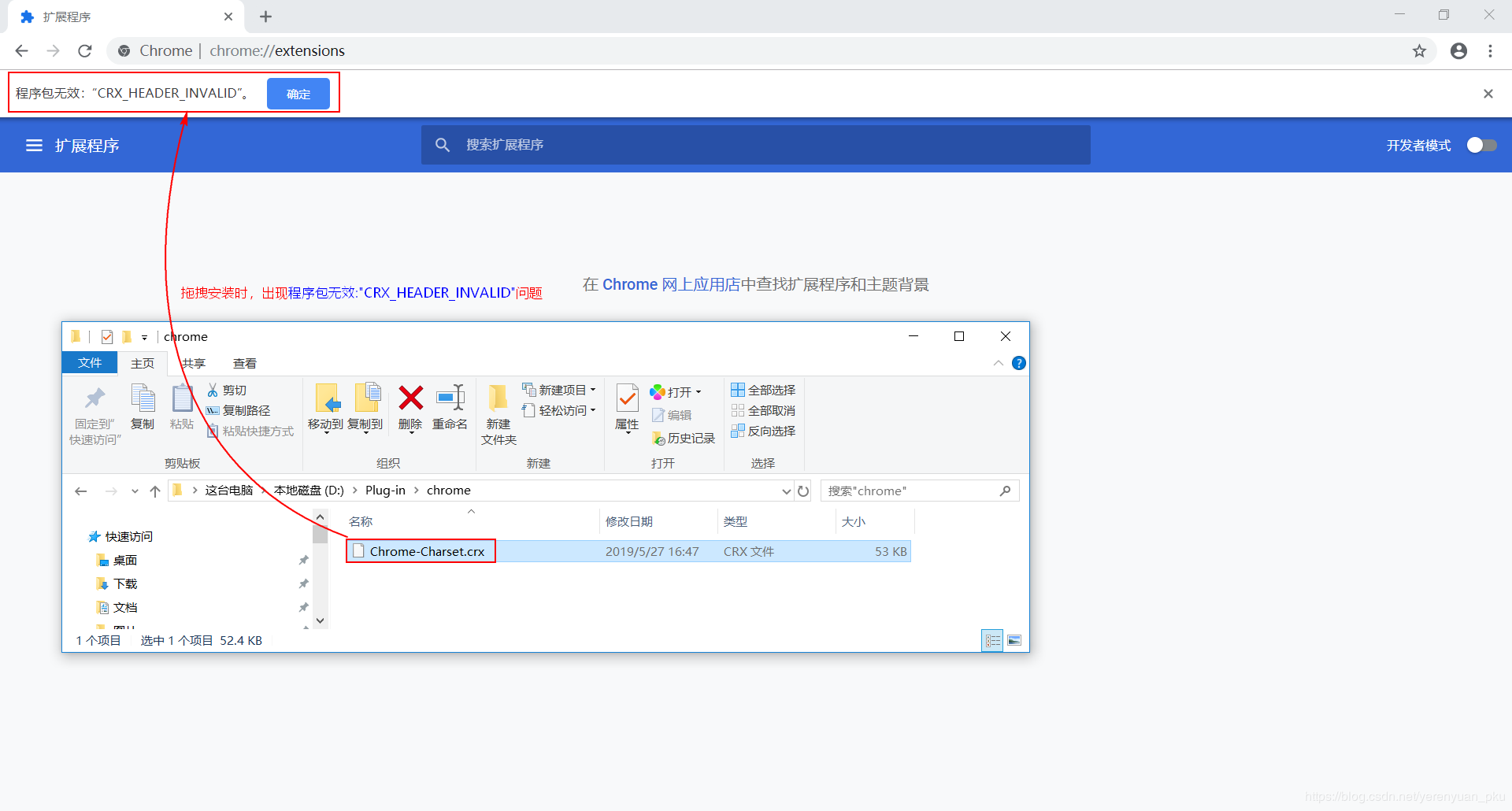Open 下载 in navigation pane
Image resolution: width=1512 pixels, height=811 pixels.
117,583
